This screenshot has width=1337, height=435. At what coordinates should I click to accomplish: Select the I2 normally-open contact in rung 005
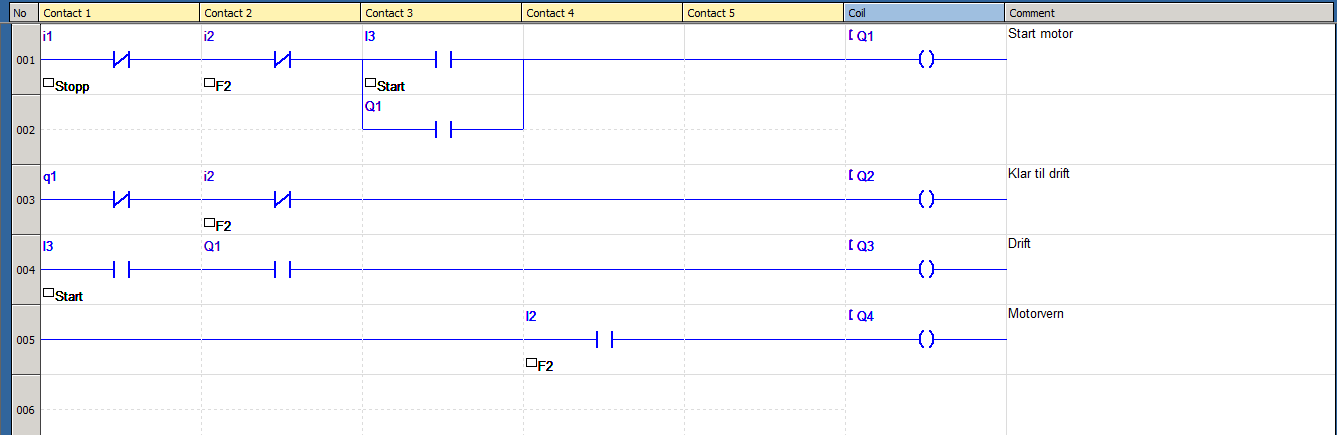(x=604, y=340)
